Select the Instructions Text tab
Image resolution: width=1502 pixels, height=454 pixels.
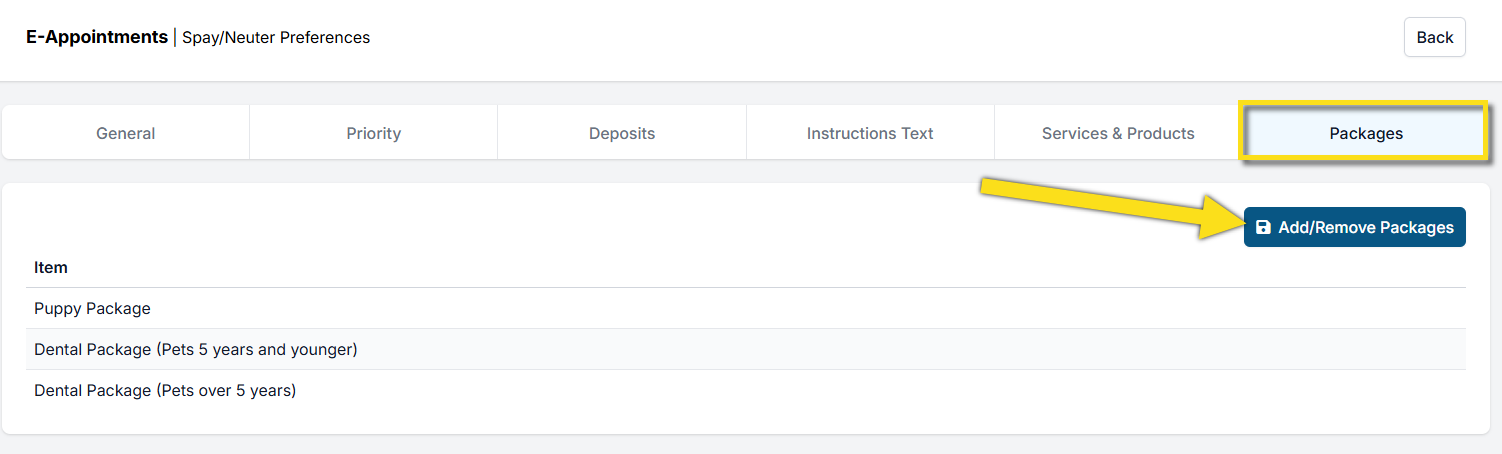coord(870,133)
